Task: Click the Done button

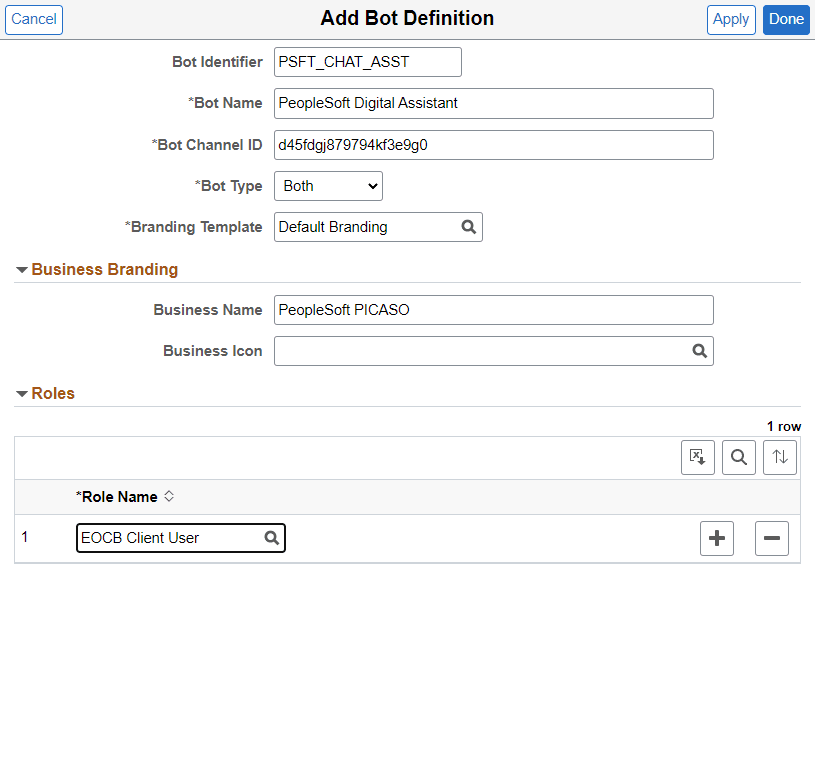Action: point(786,20)
